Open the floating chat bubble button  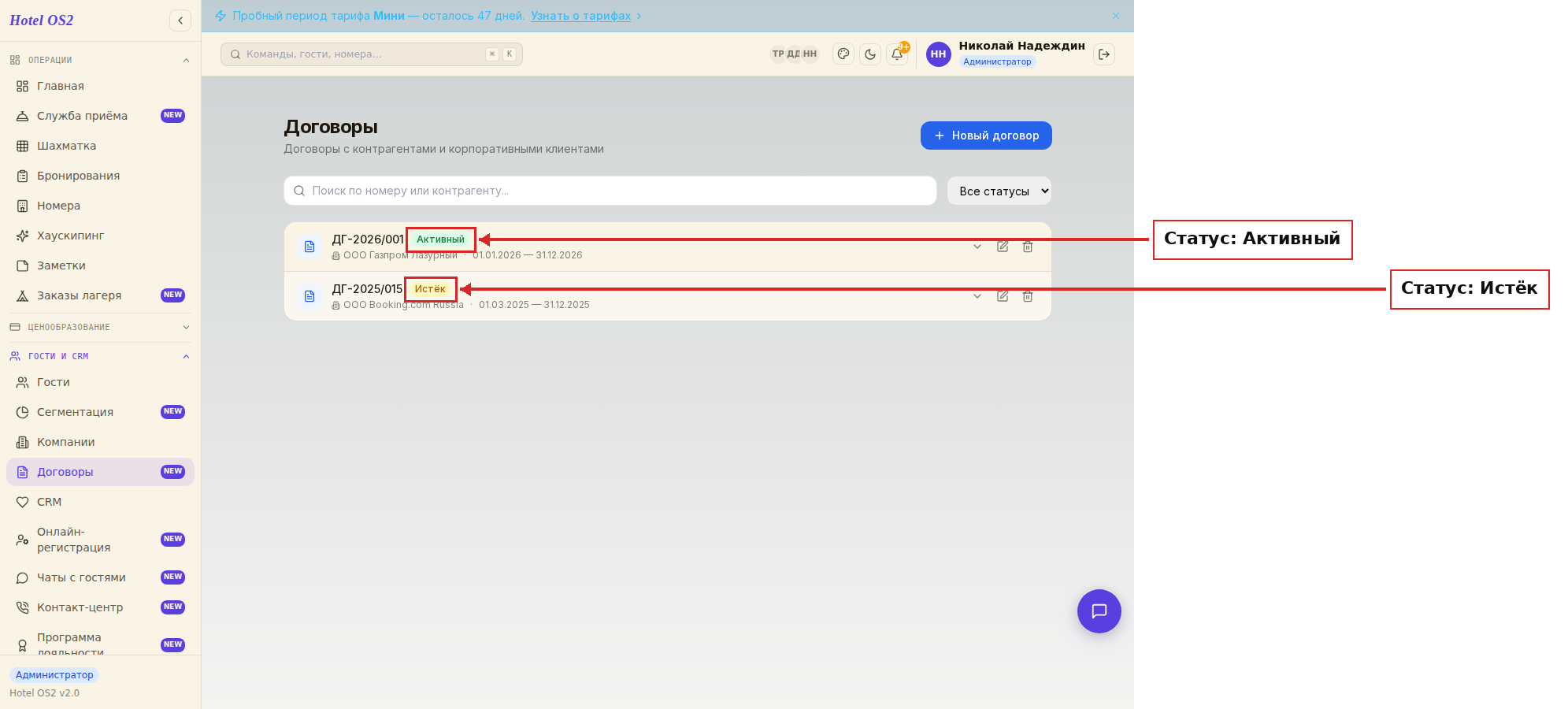[x=1099, y=611]
